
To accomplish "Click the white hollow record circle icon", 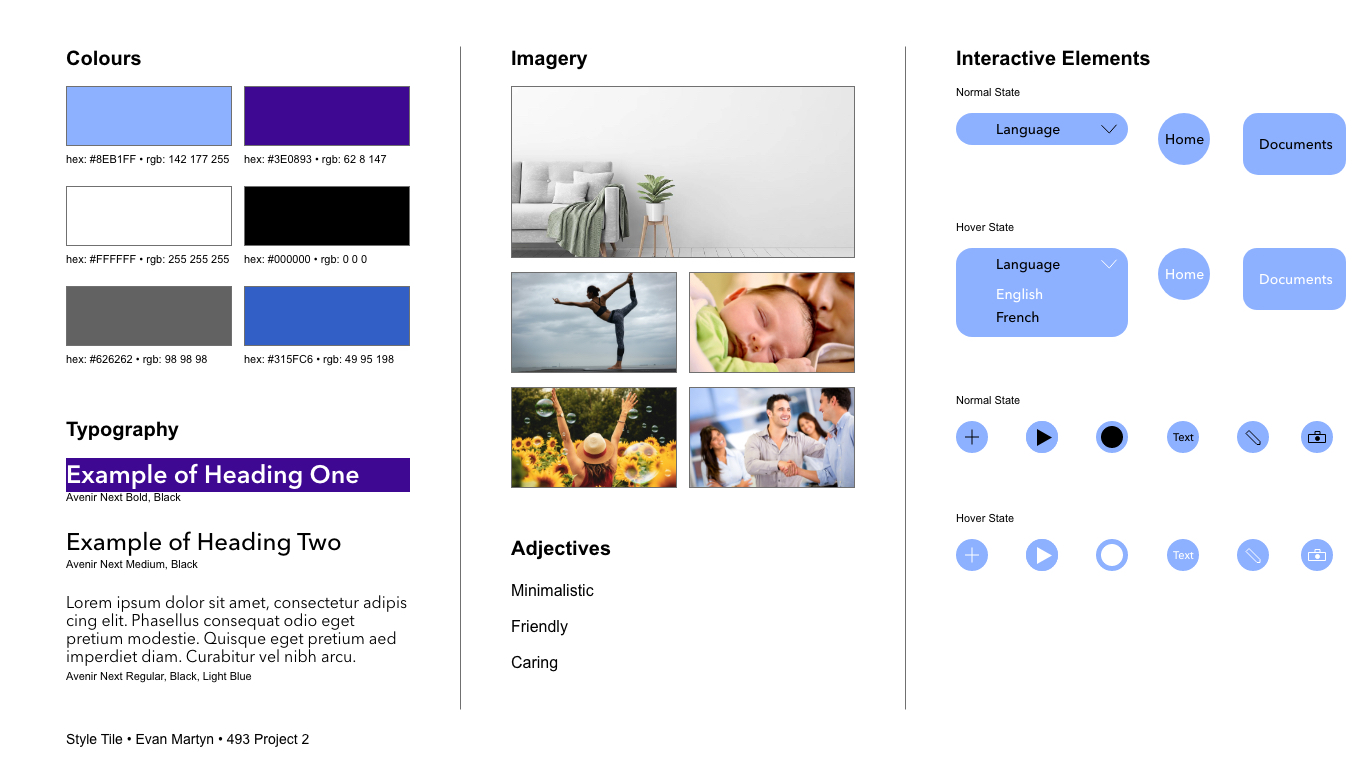I will 1111,555.
